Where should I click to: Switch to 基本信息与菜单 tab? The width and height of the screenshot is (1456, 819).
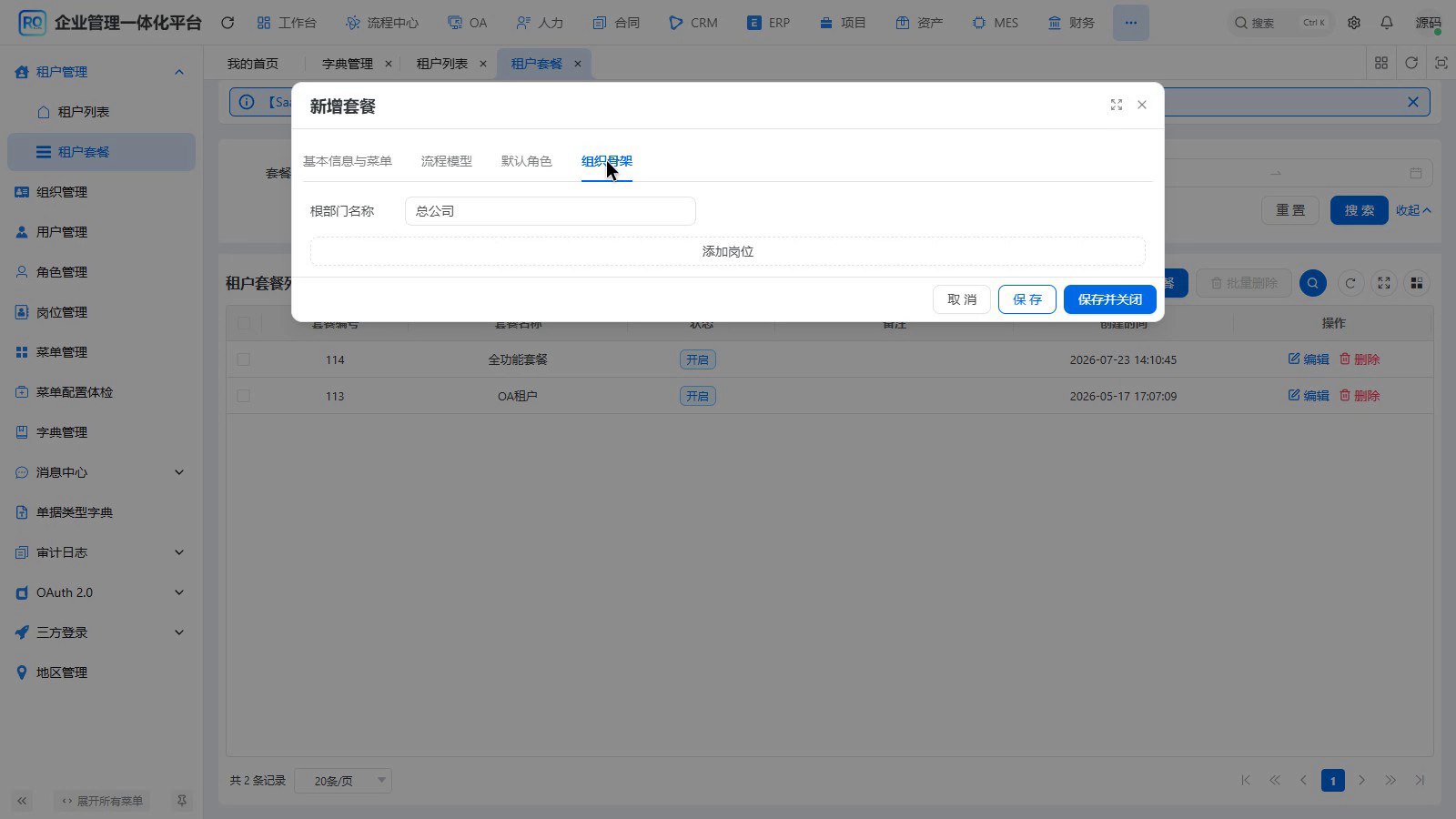[x=348, y=161]
